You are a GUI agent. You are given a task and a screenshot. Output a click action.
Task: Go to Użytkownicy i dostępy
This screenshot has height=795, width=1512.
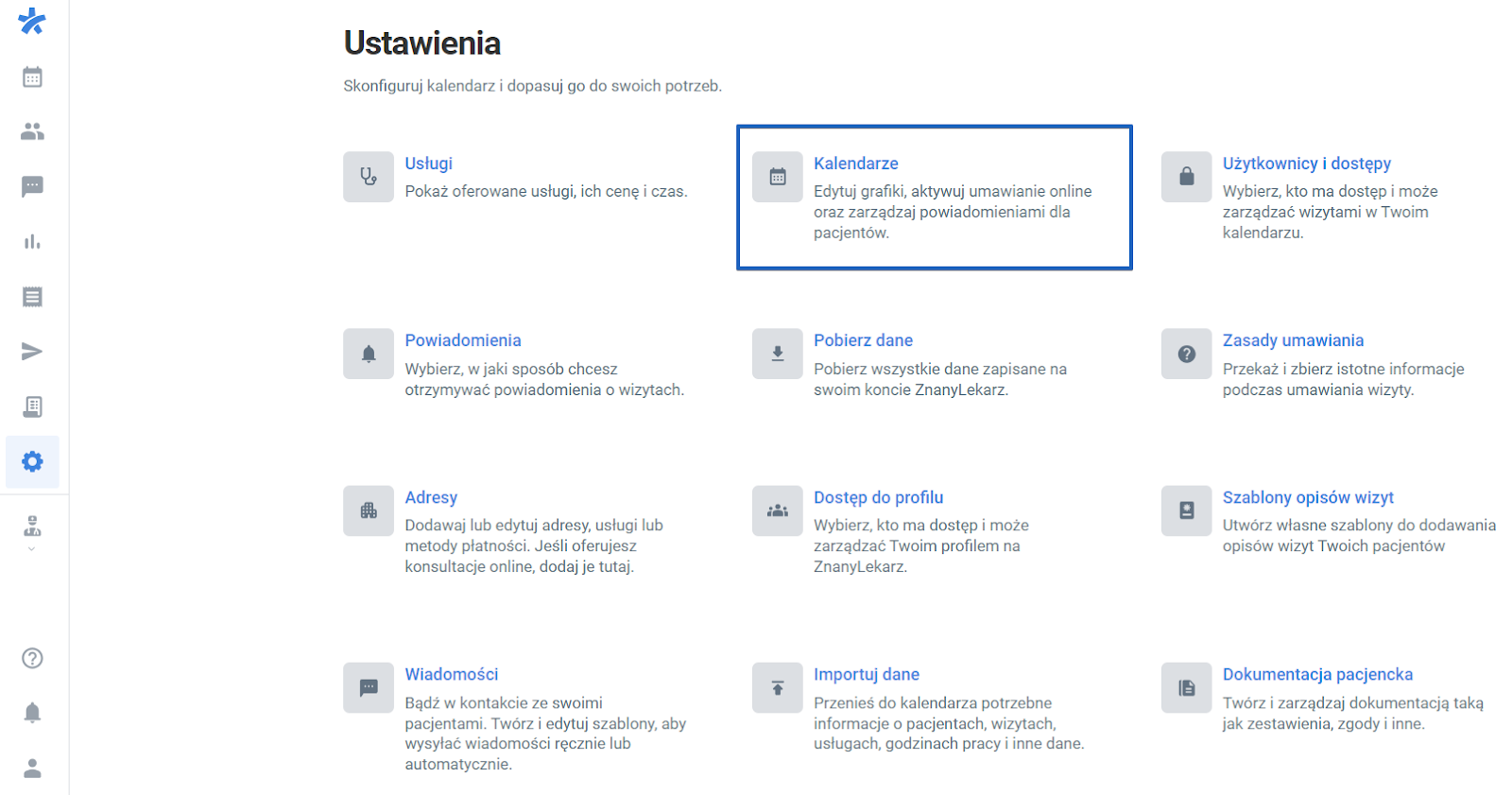[x=1306, y=164]
